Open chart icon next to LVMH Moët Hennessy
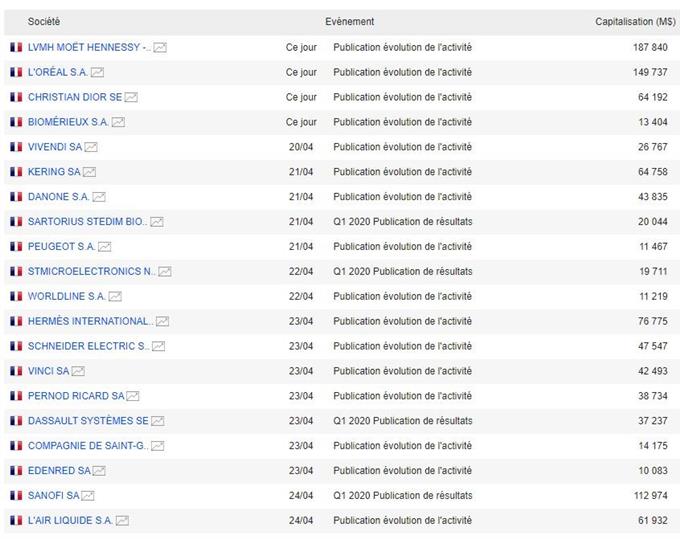Image resolution: width=680 pixels, height=539 pixels. pyautogui.click(x=160, y=47)
